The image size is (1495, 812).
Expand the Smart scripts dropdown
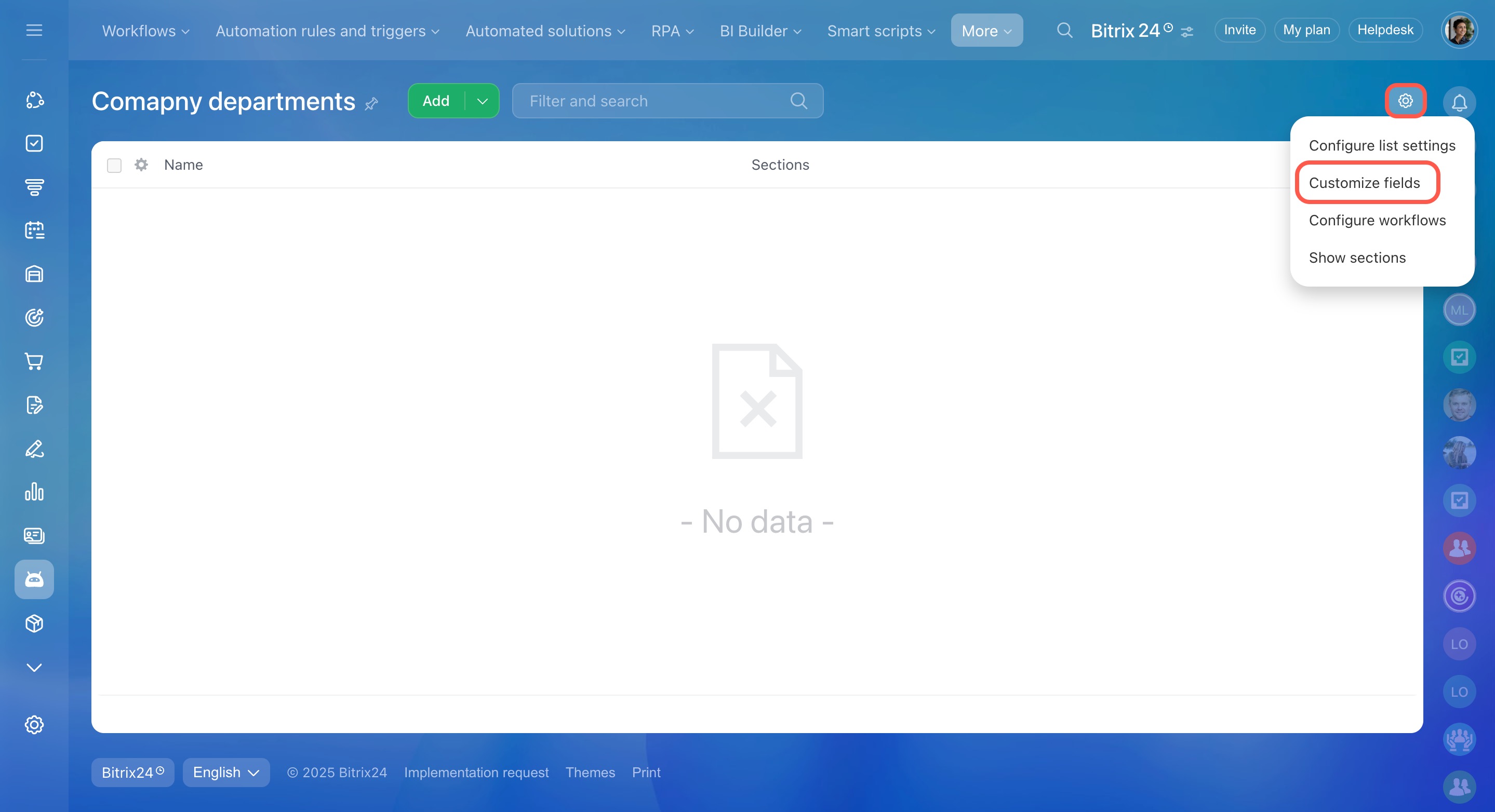click(x=881, y=31)
